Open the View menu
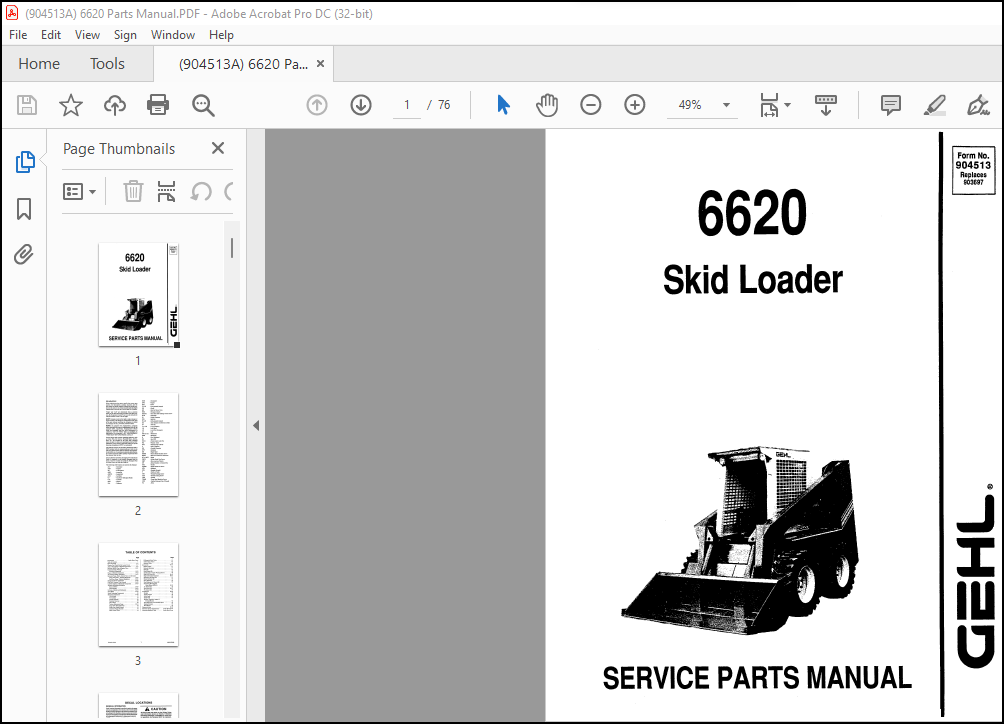 point(87,35)
